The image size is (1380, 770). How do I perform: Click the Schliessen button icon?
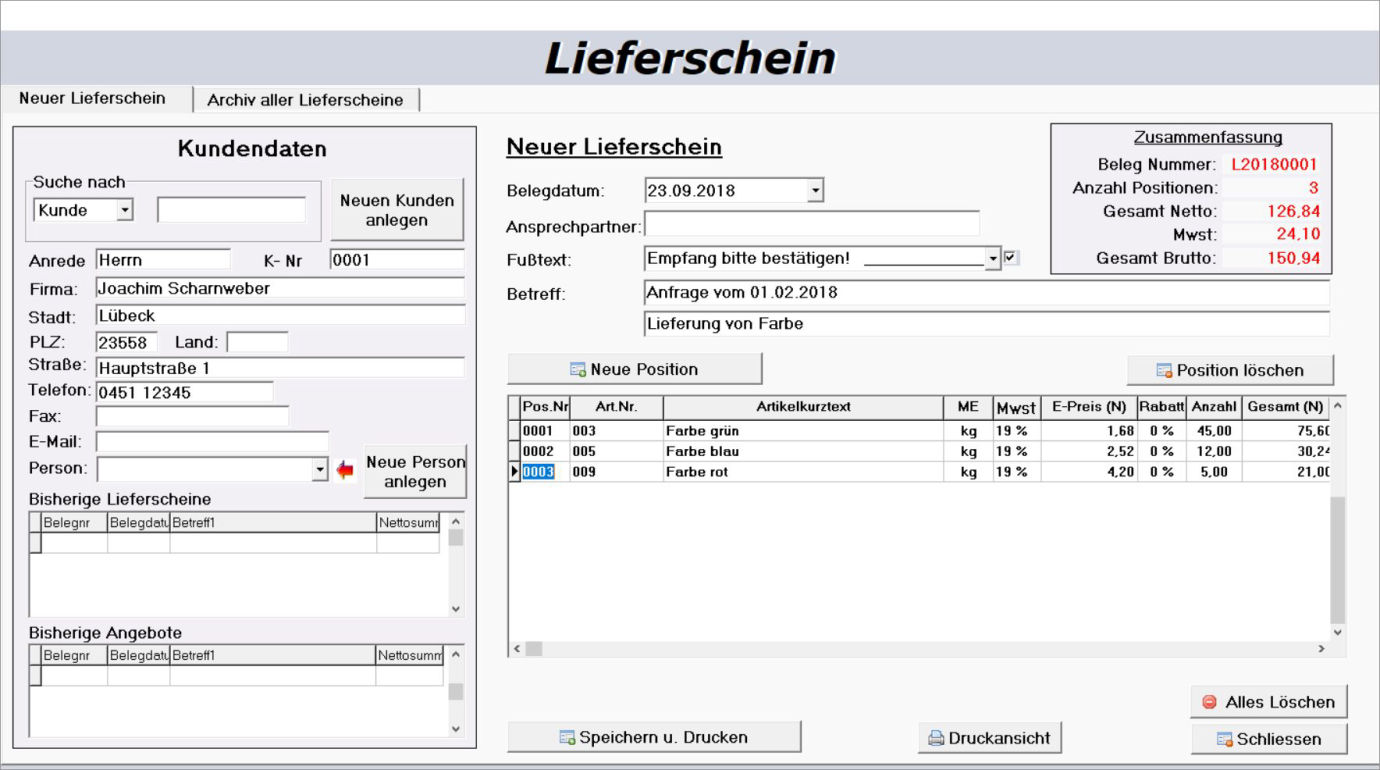tap(1224, 740)
